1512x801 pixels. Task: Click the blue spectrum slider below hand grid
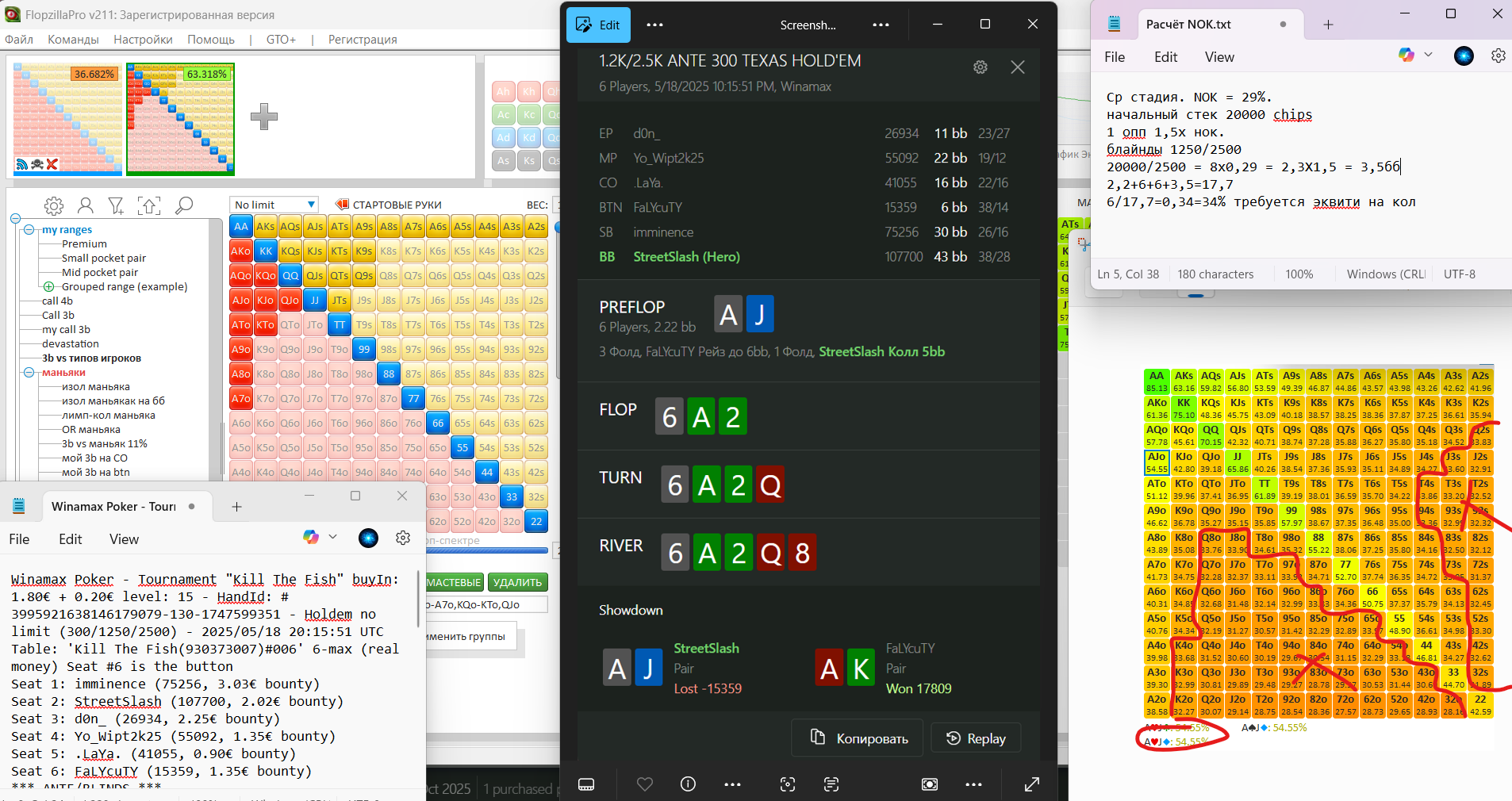click(487, 550)
